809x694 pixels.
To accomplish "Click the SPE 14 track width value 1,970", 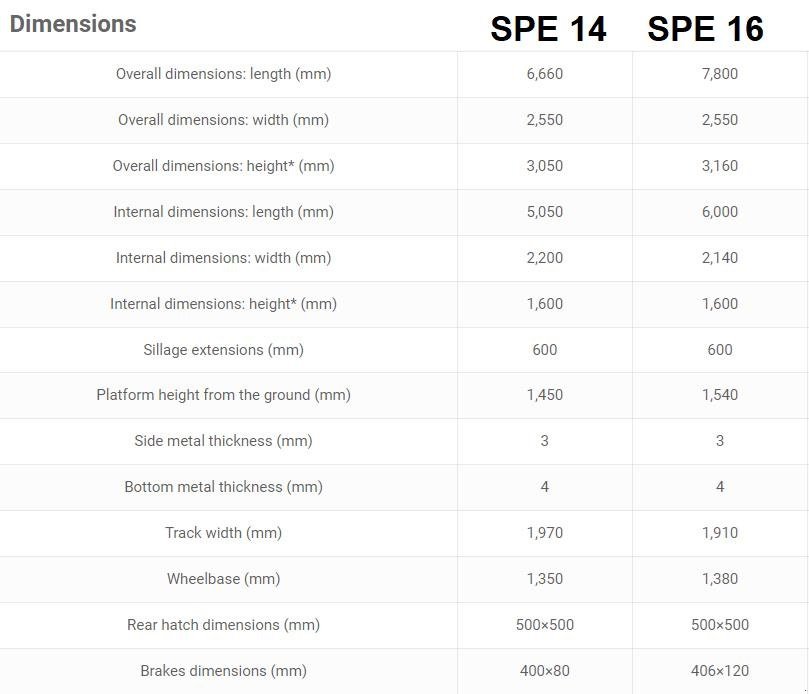I will 545,533.
